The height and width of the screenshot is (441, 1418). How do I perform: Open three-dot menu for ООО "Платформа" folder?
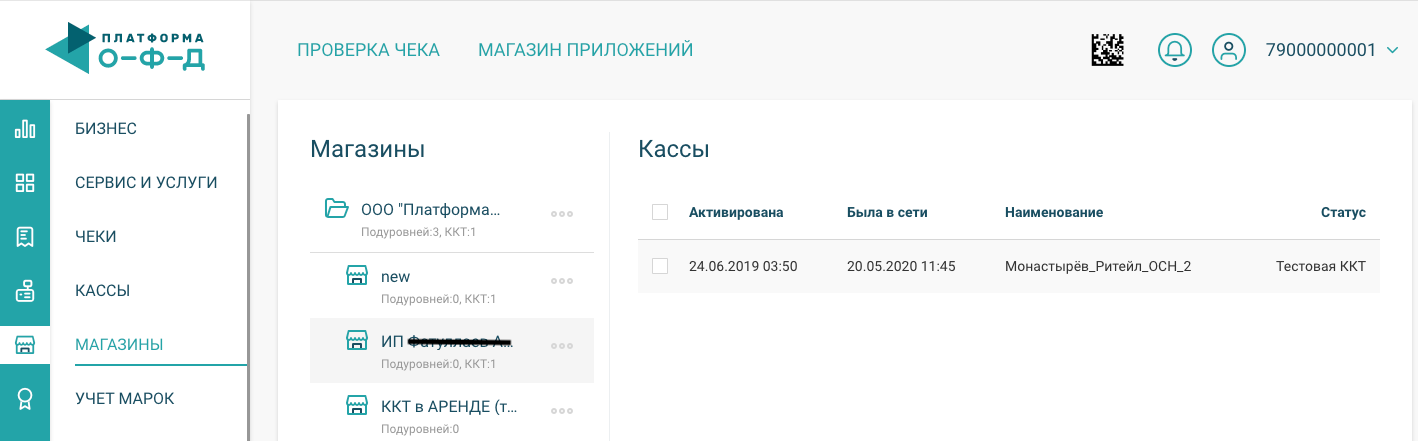[562, 214]
